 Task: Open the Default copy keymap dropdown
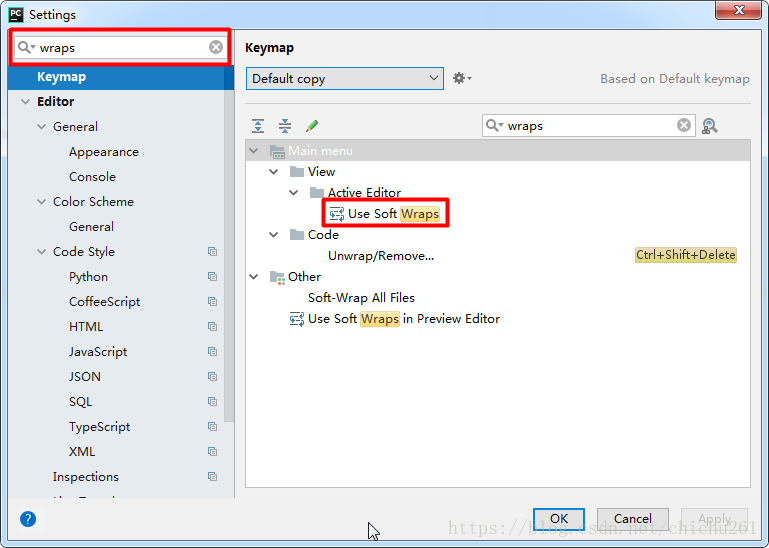tap(345, 78)
